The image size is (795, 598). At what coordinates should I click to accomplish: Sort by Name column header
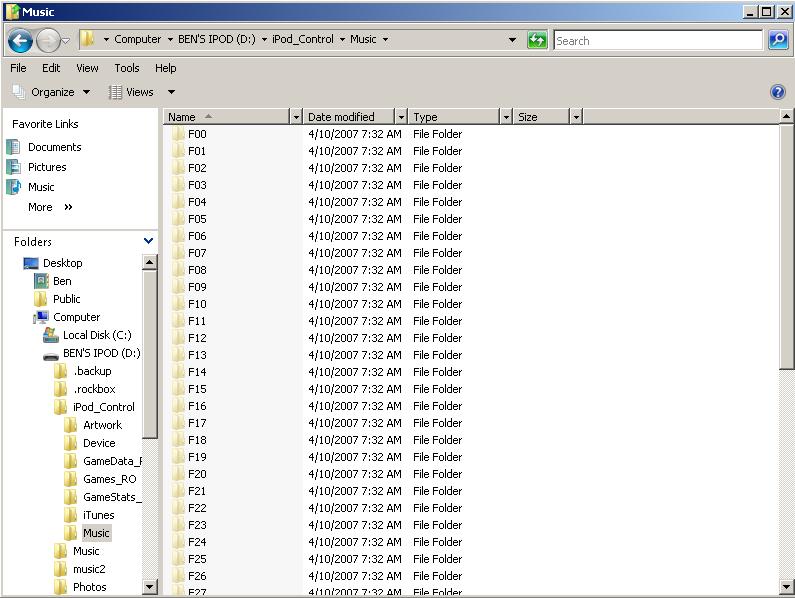click(x=227, y=117)
